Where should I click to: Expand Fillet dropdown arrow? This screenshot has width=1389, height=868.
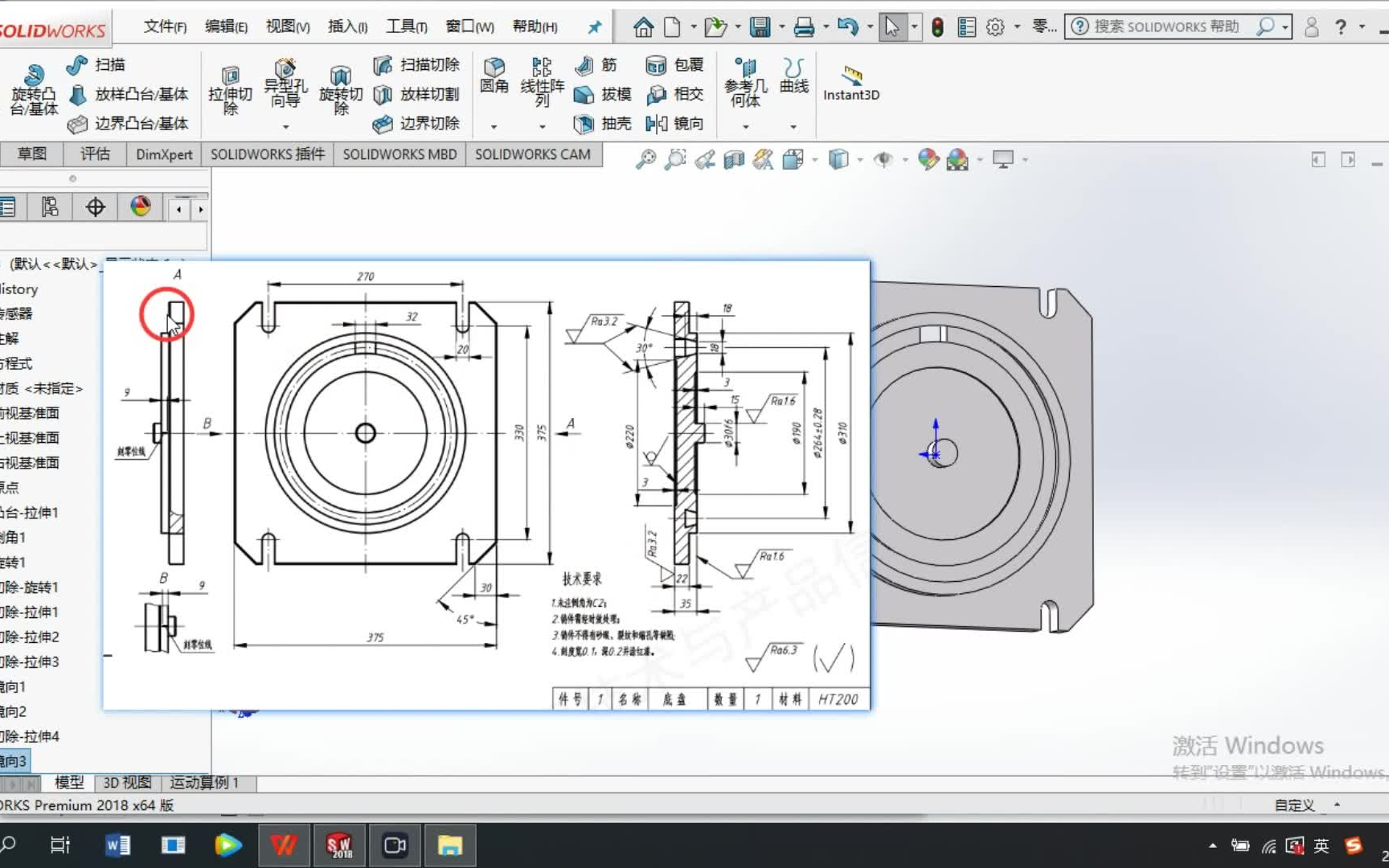pyautogui.click(x=494, y=127)
